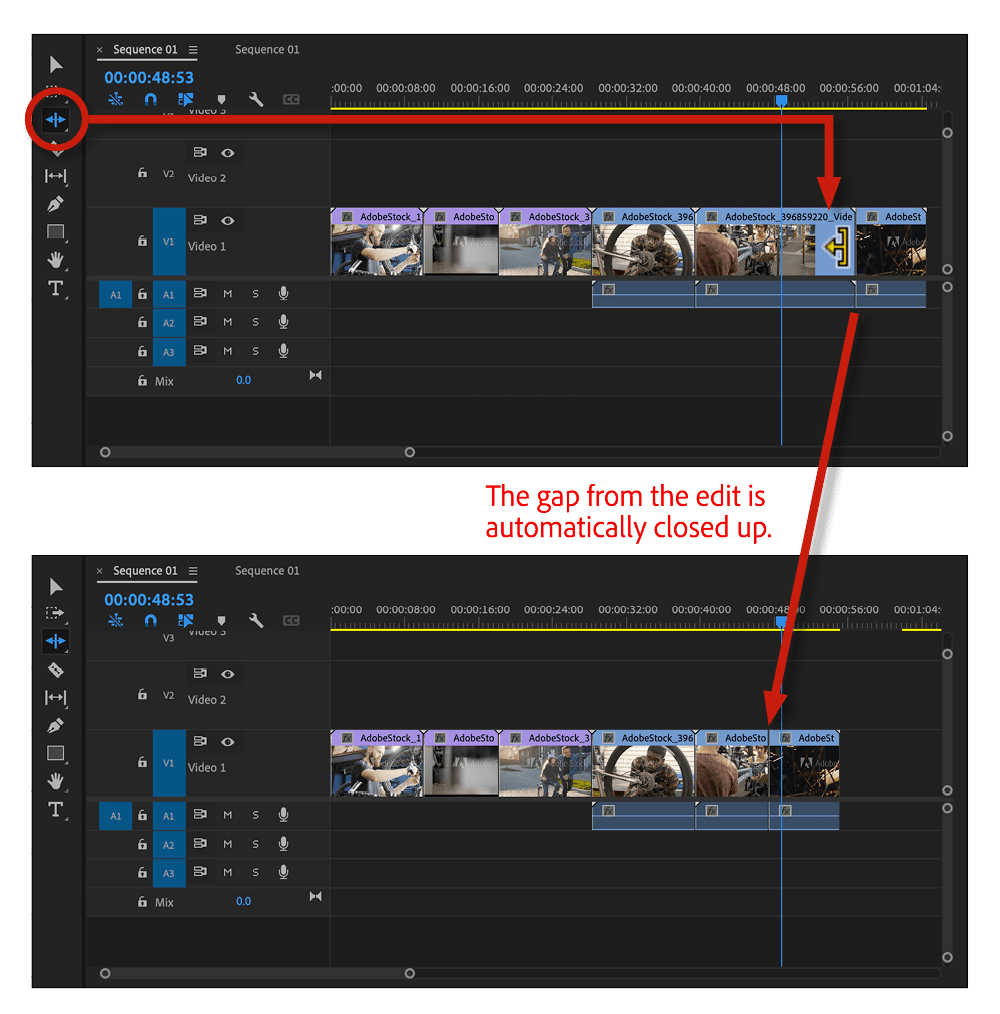This screenshot has width=1000, height=1014.
Task: Select the Razor tool in lower timeline panel
Action: [x=56, y=670]
